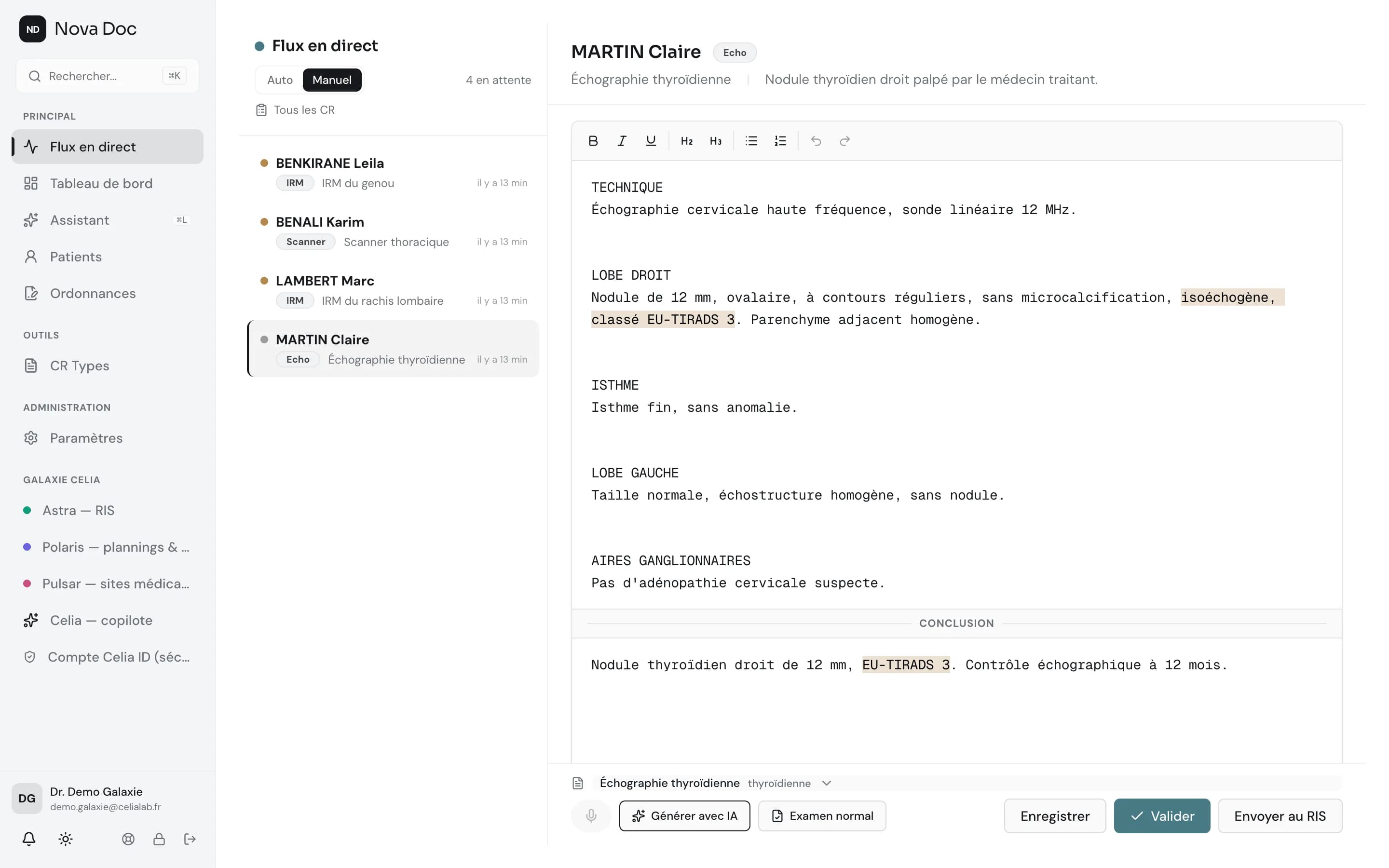Focus the Rechercher search field

pyautogui.click(x=108, y=76)
